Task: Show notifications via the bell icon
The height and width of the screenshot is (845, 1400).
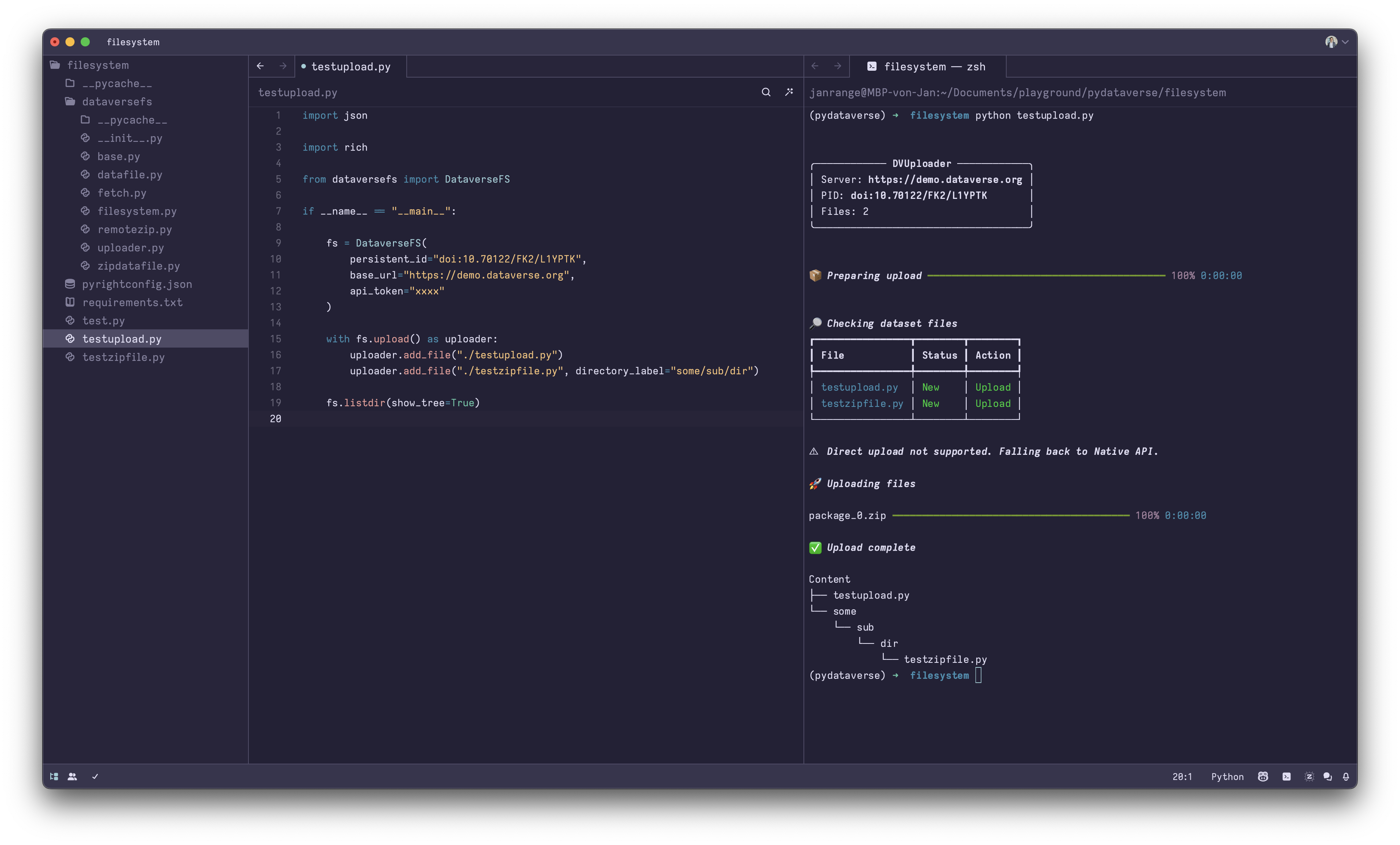Action: point(1346,776)
